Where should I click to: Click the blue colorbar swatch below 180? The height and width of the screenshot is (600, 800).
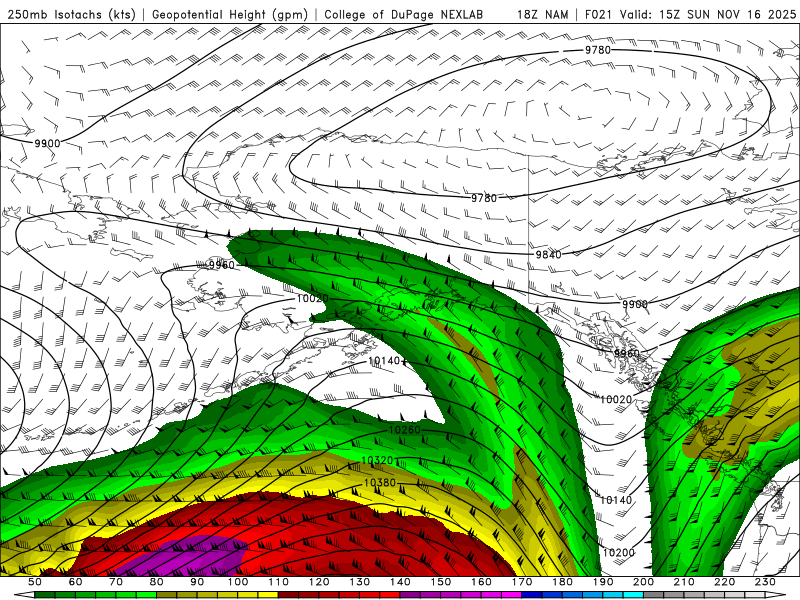coord(573,595)
